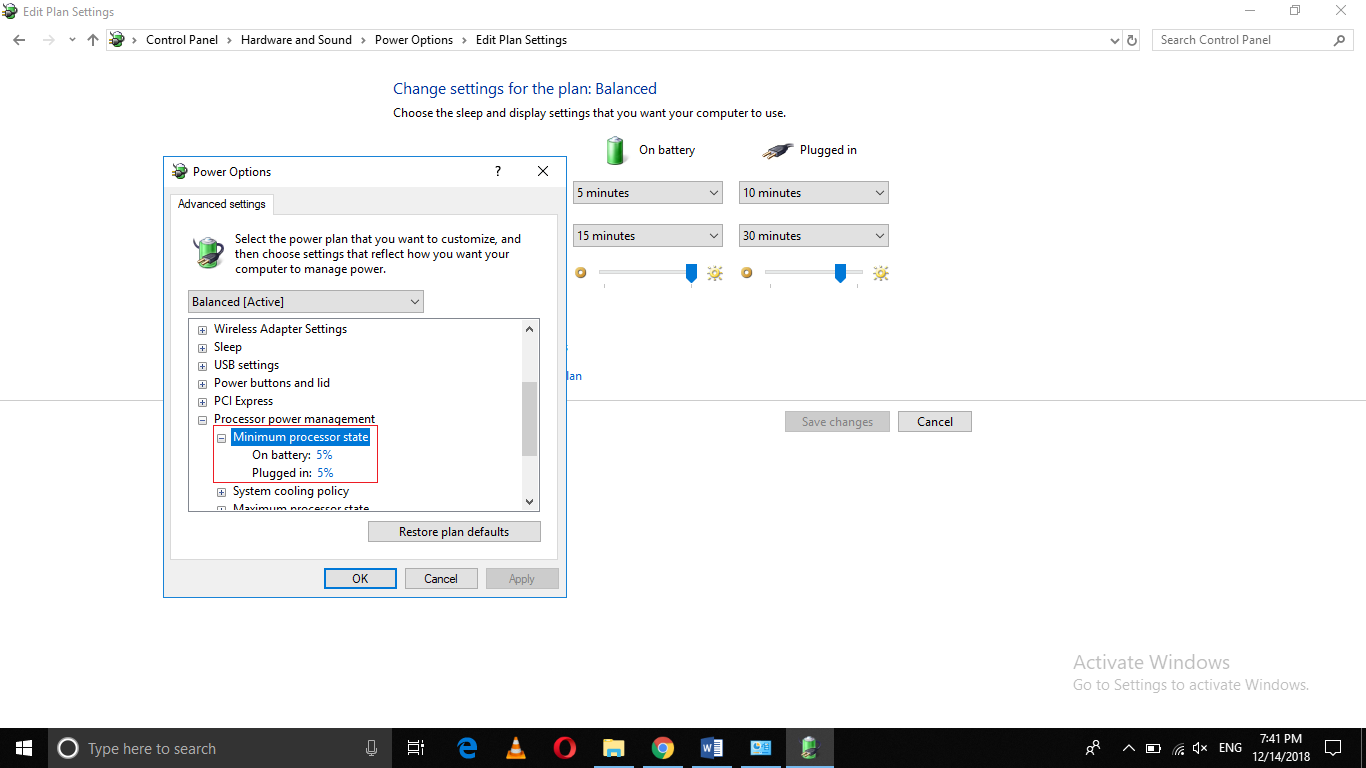This screenshot has height=768, width=1366.
Task: Check battery status from the system tray
Action: pos(1152,747)
